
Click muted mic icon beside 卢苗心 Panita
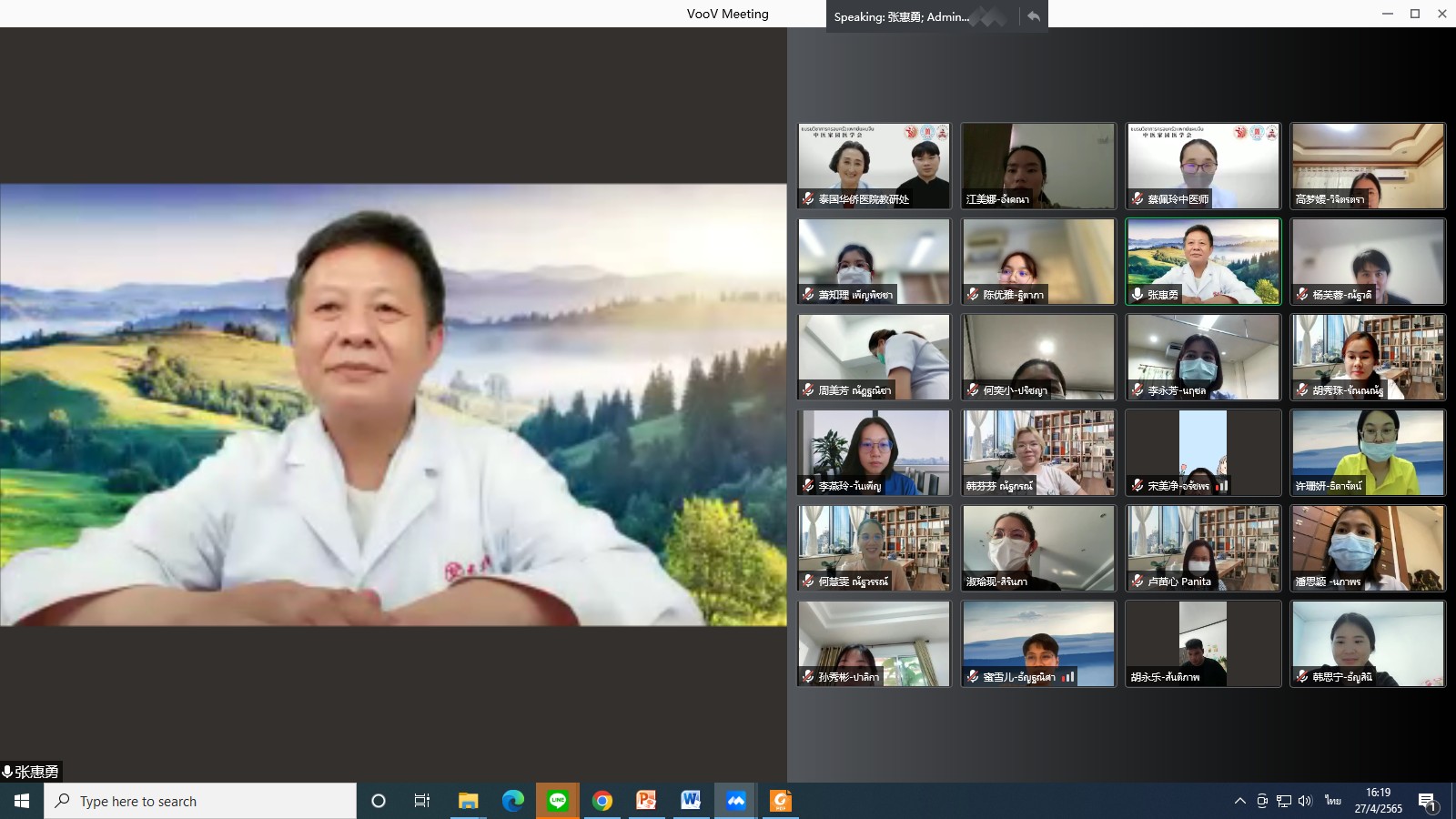1137,581
